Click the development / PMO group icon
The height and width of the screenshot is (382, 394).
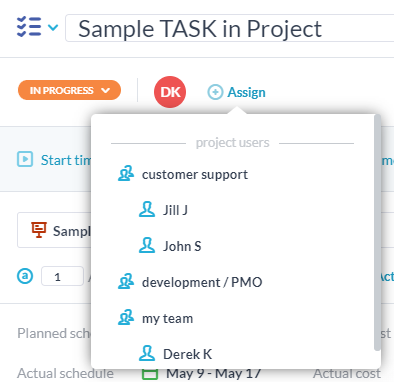click(126, 282)
